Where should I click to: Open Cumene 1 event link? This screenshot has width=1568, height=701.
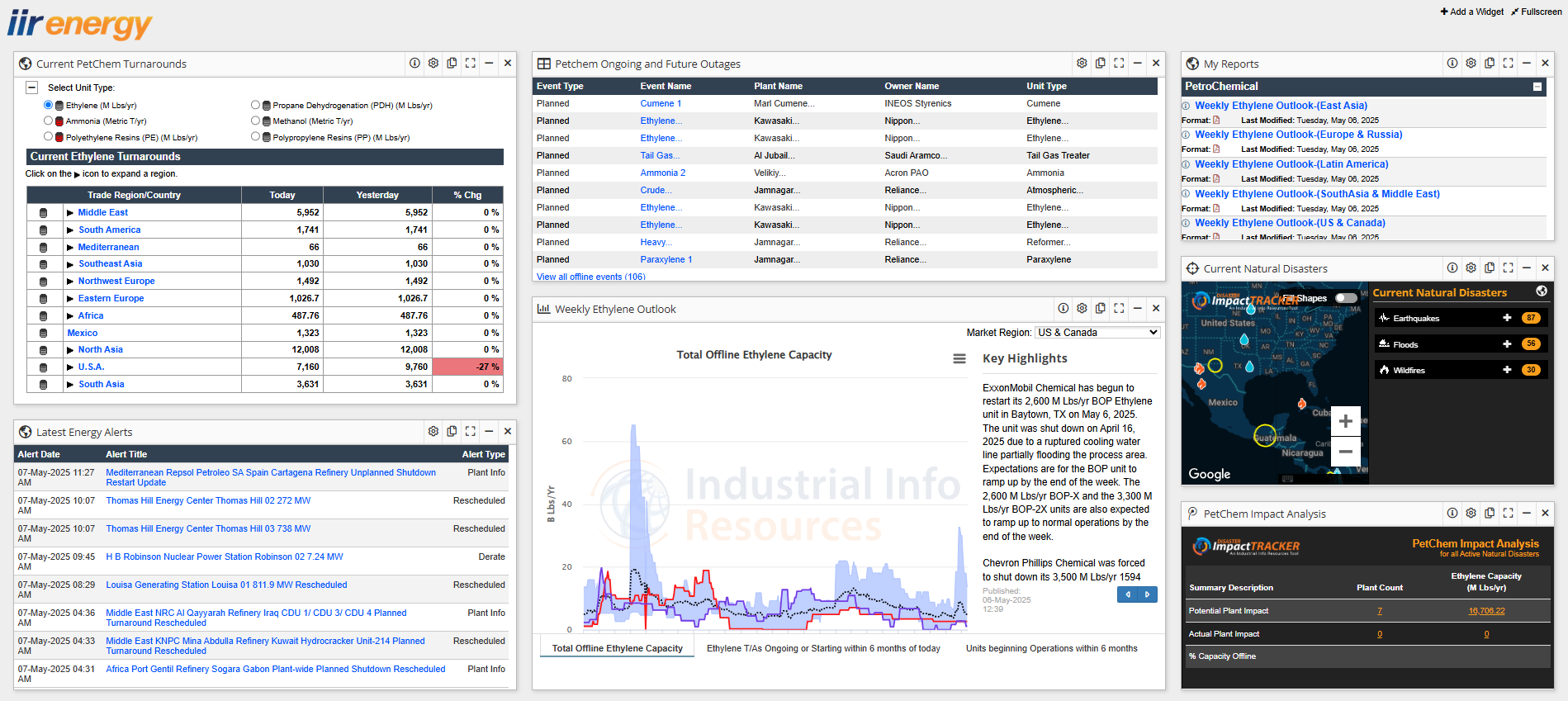click(661, 103)
